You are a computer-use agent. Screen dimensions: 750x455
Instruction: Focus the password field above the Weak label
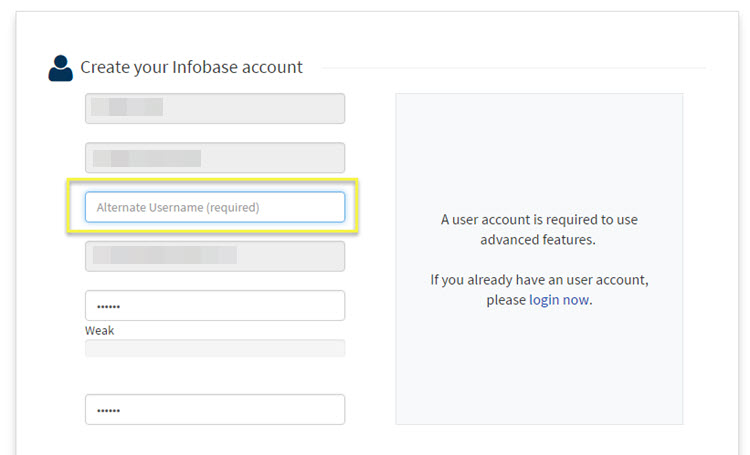pyautogui.click(x=215, y=305)
